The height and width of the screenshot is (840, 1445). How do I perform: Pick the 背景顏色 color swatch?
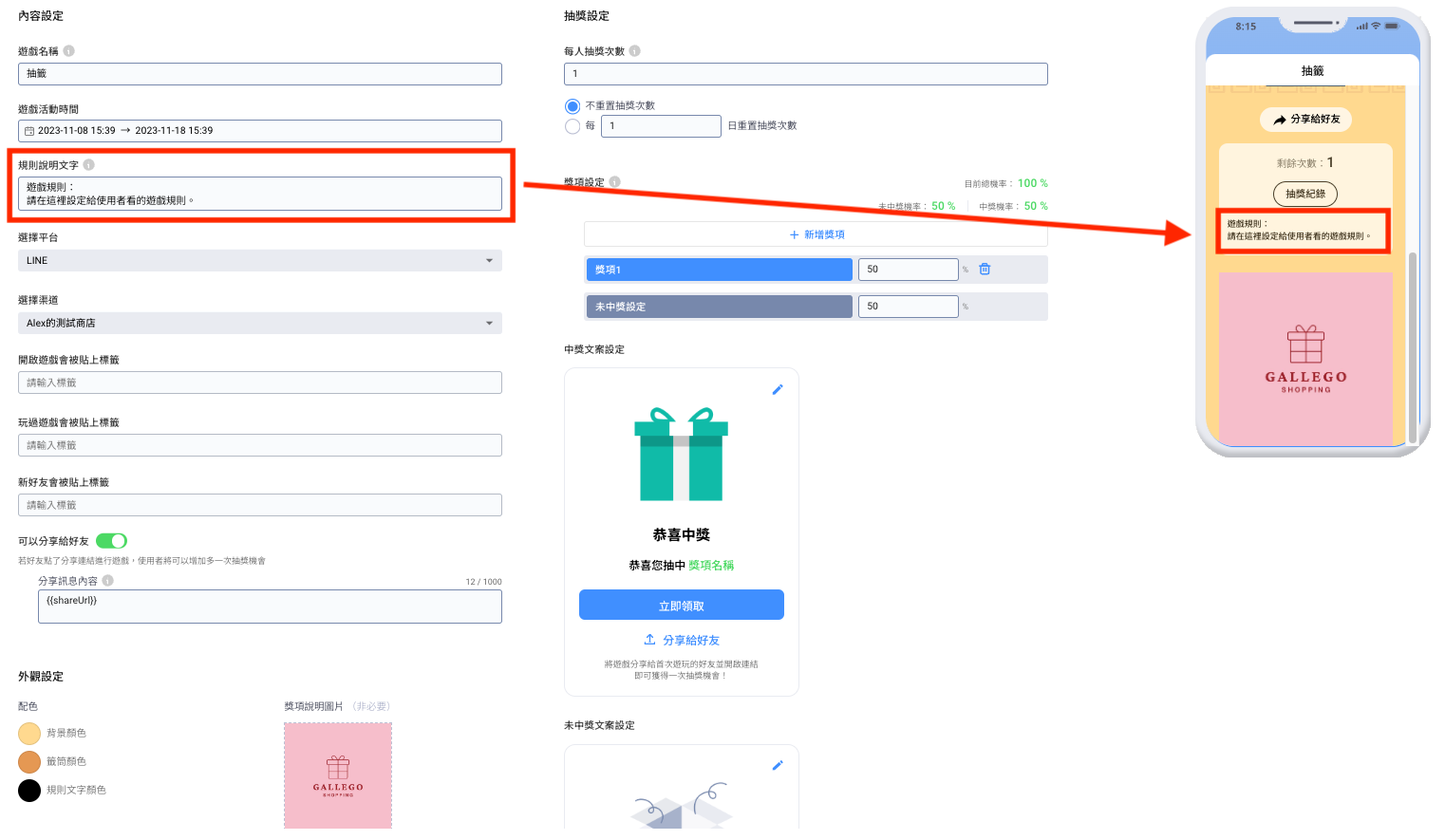[29, 734]
